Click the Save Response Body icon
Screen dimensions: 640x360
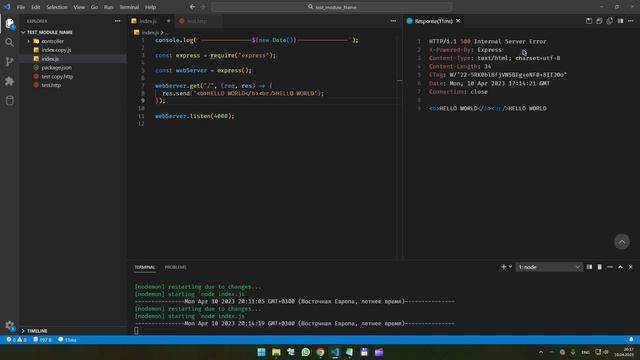[x=599, y=21]
